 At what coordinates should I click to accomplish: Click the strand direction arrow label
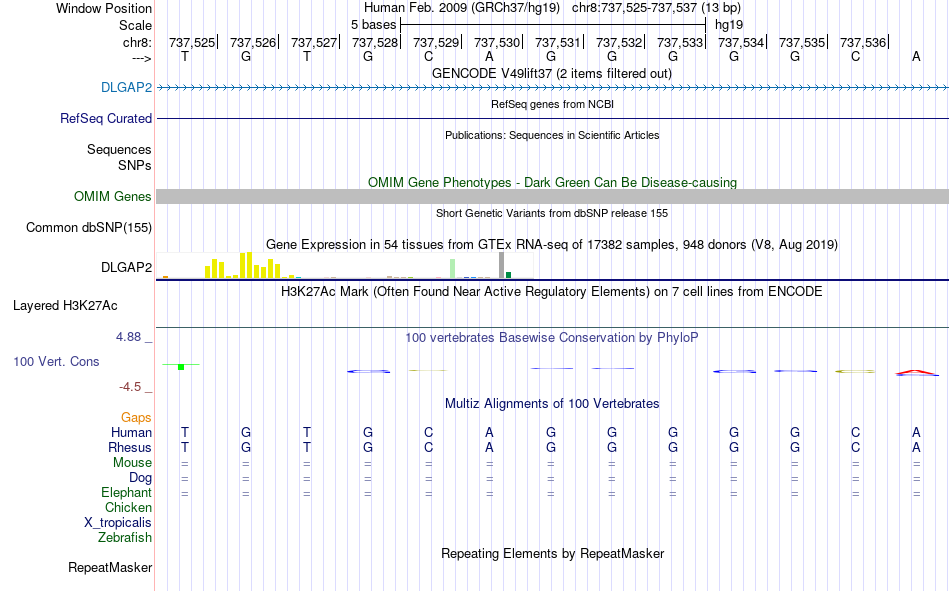[x=142, y=58]
